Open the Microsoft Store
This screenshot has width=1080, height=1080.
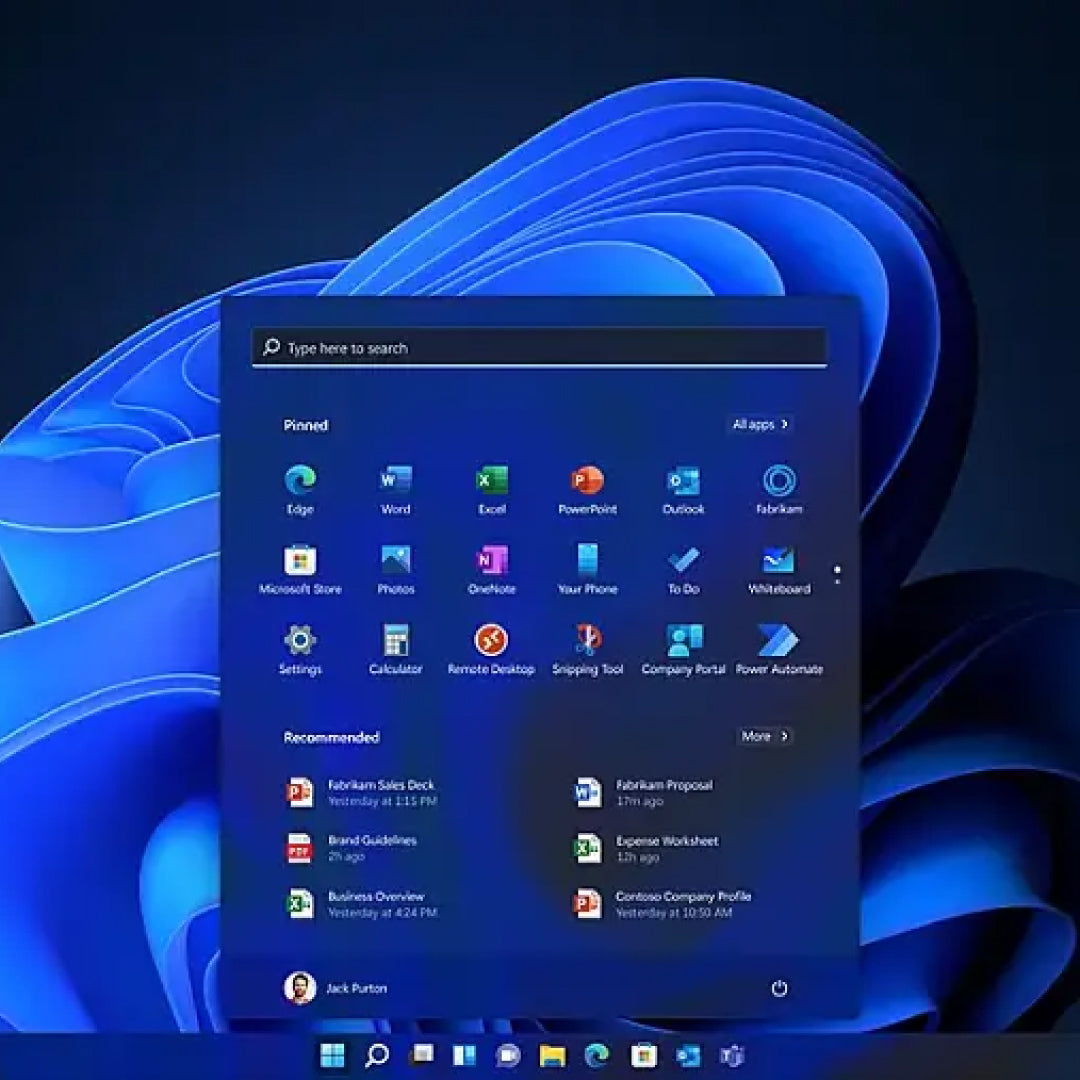coord(300,563)
